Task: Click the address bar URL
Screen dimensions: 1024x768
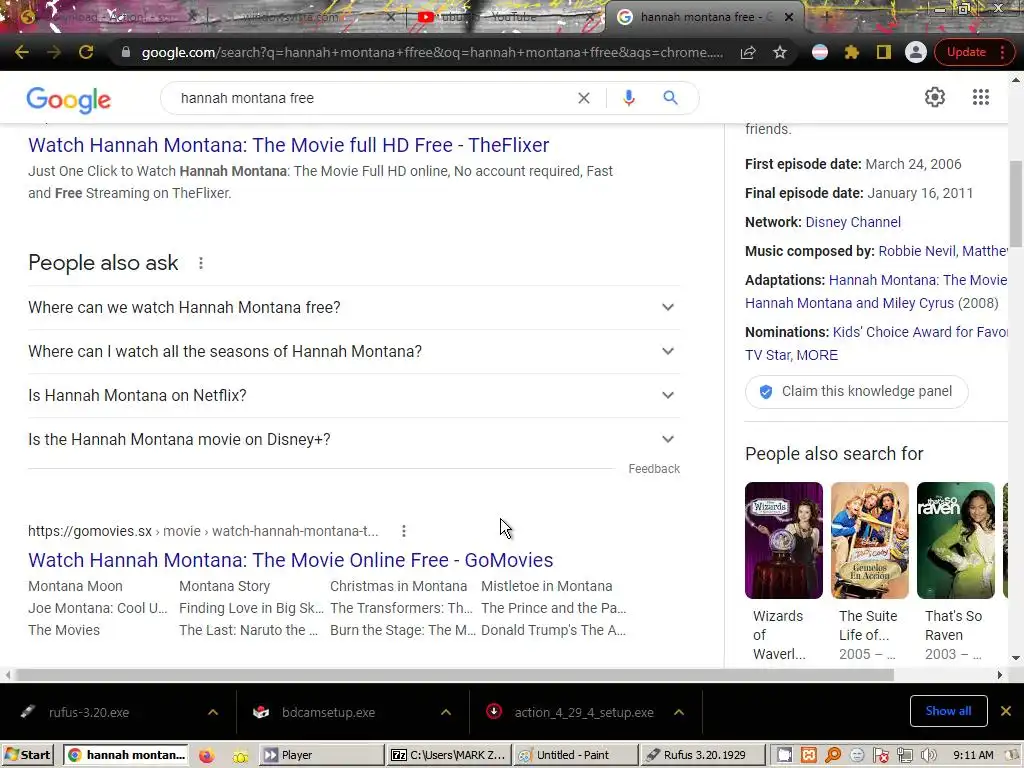Action: (x=432, y=52)
